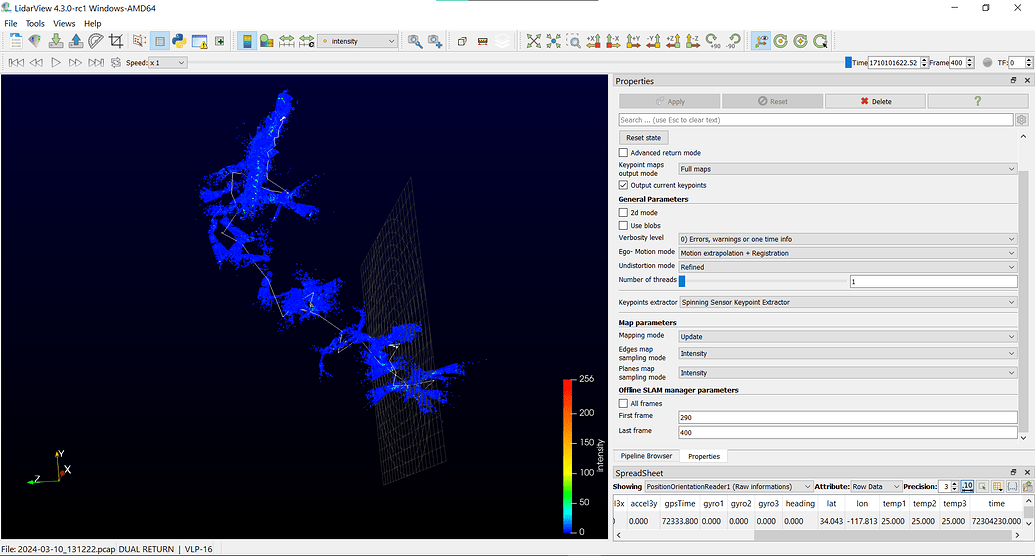Click the Properties help question mark button
Viewport: 1035px width, 556px height.
tap(978, 101)
